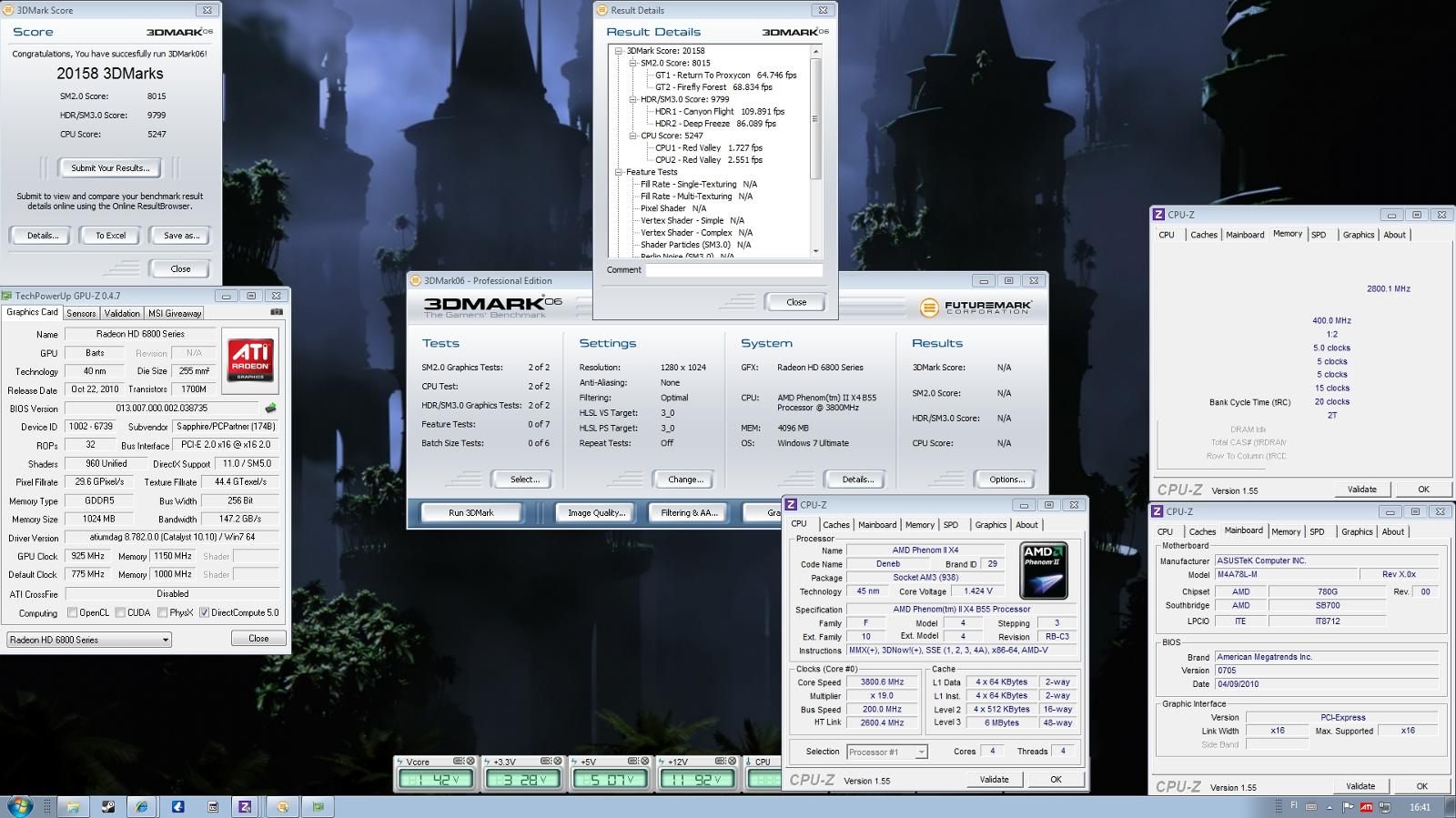Collapse the Feature Tests tree node
1456x818 pixels.
[619, 172]
